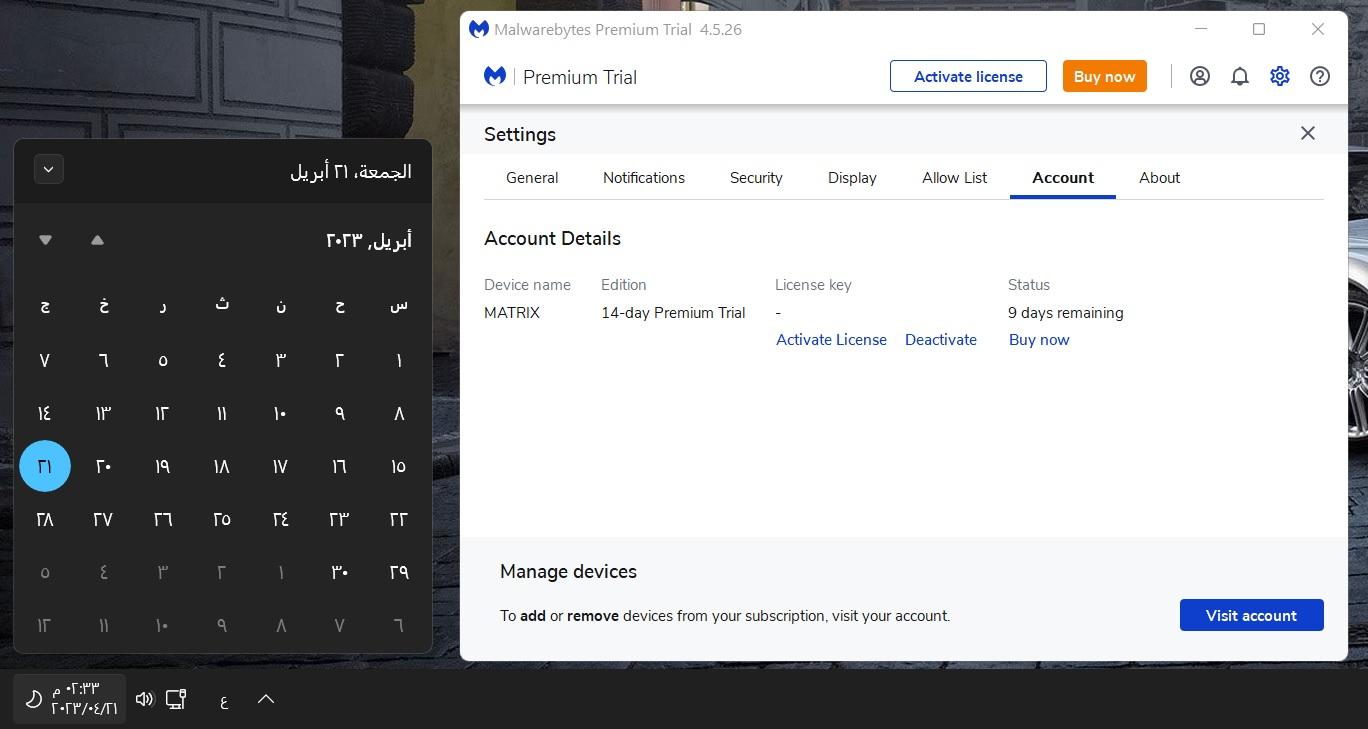Click the 14-day Premium Trial edition text
The width and height of the screenshot is (1368, 729).
click(x=673, y=313)
